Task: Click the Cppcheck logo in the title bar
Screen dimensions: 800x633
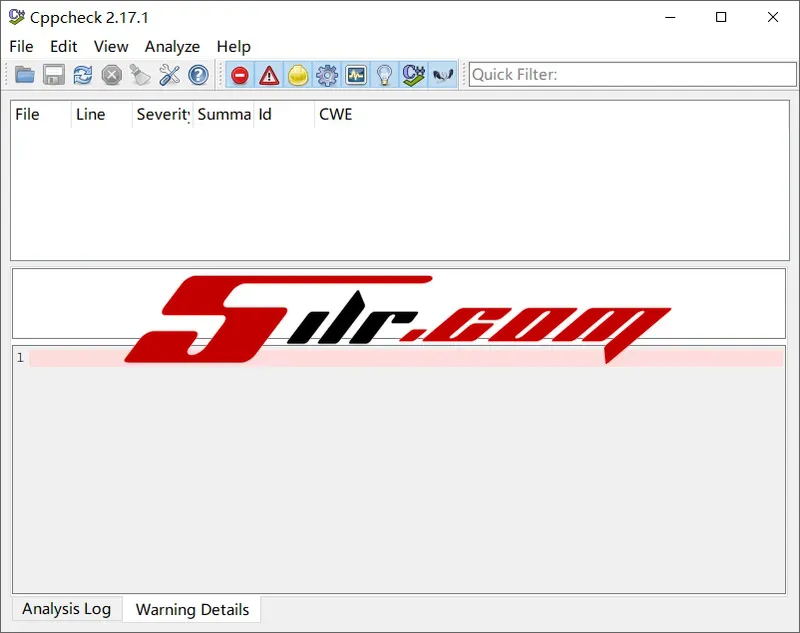Action: [x=16, y=17]
